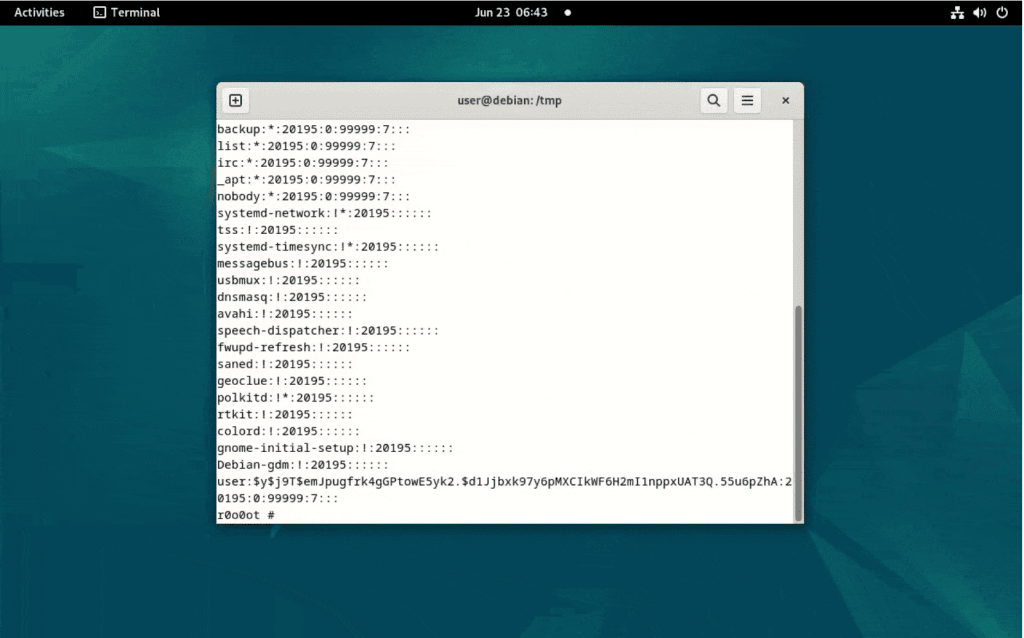The width and height of the screenshot is (1024, 638).
Task: Click the gnome-initial-setup entry line
Action: point(335,448)
